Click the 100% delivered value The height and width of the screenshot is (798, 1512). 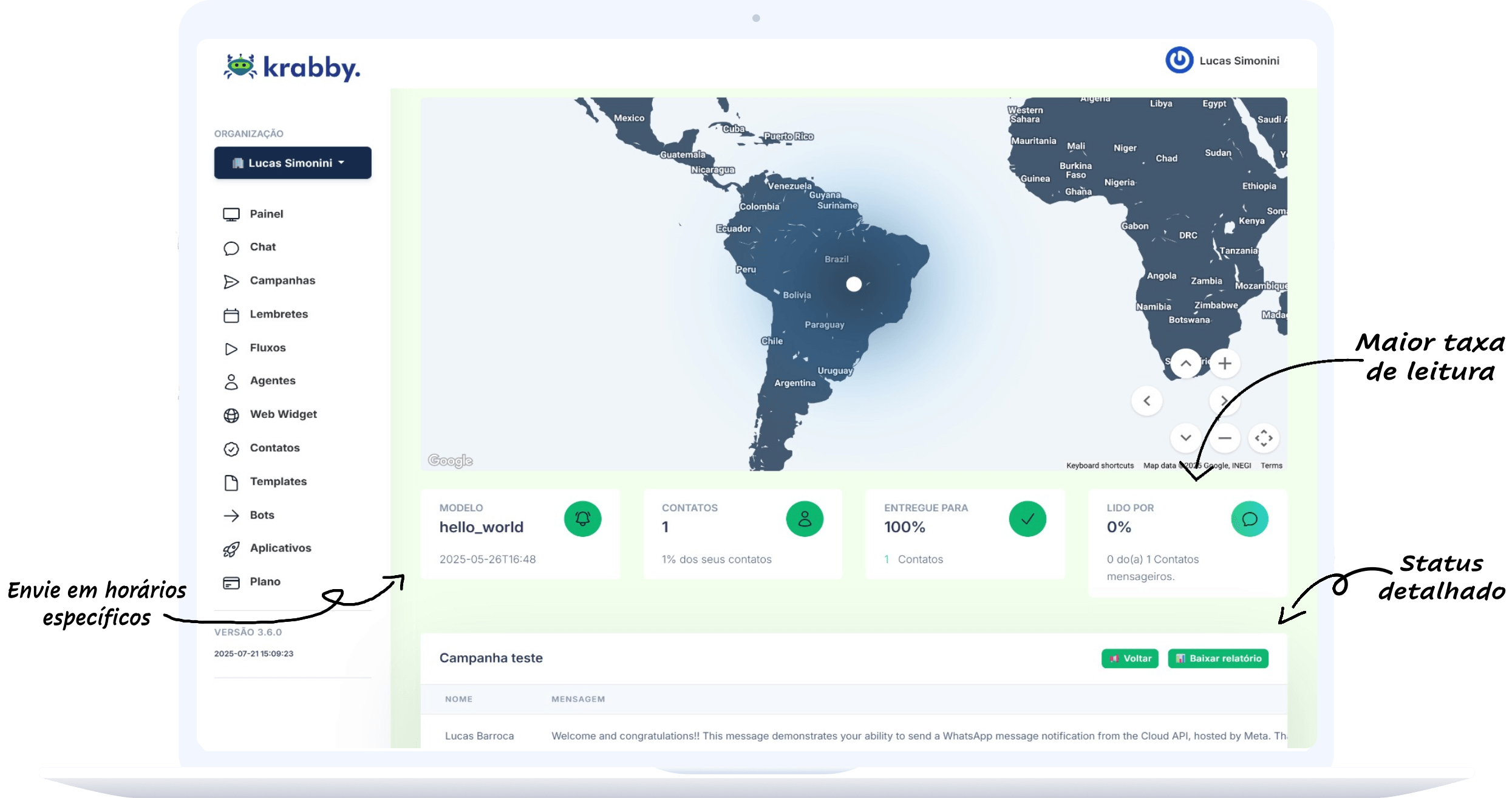[x=905, y=527]
